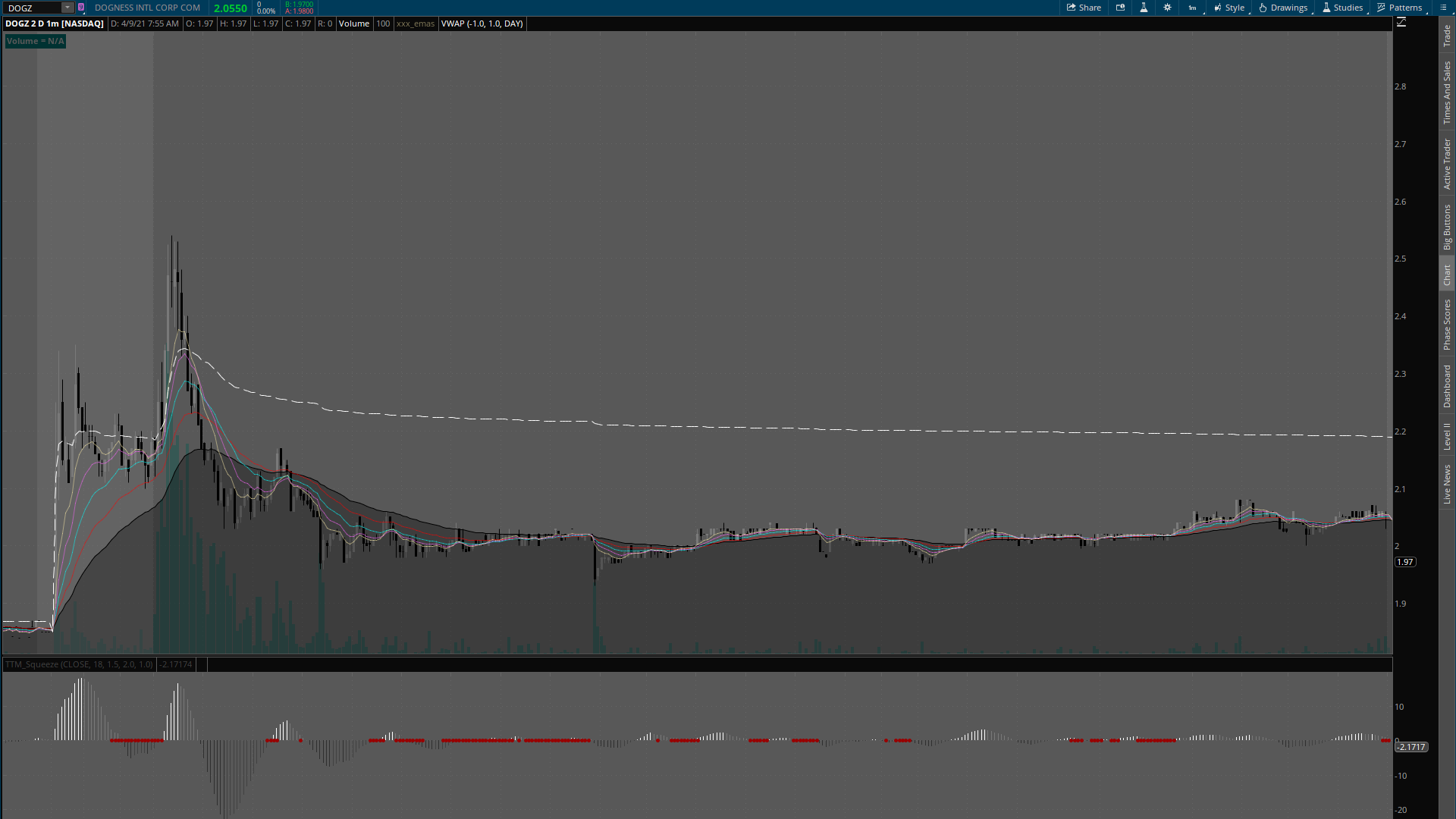Click the TTM_Squeeze study label
This screenshot has height=819, width=1456.
(79, 664)
